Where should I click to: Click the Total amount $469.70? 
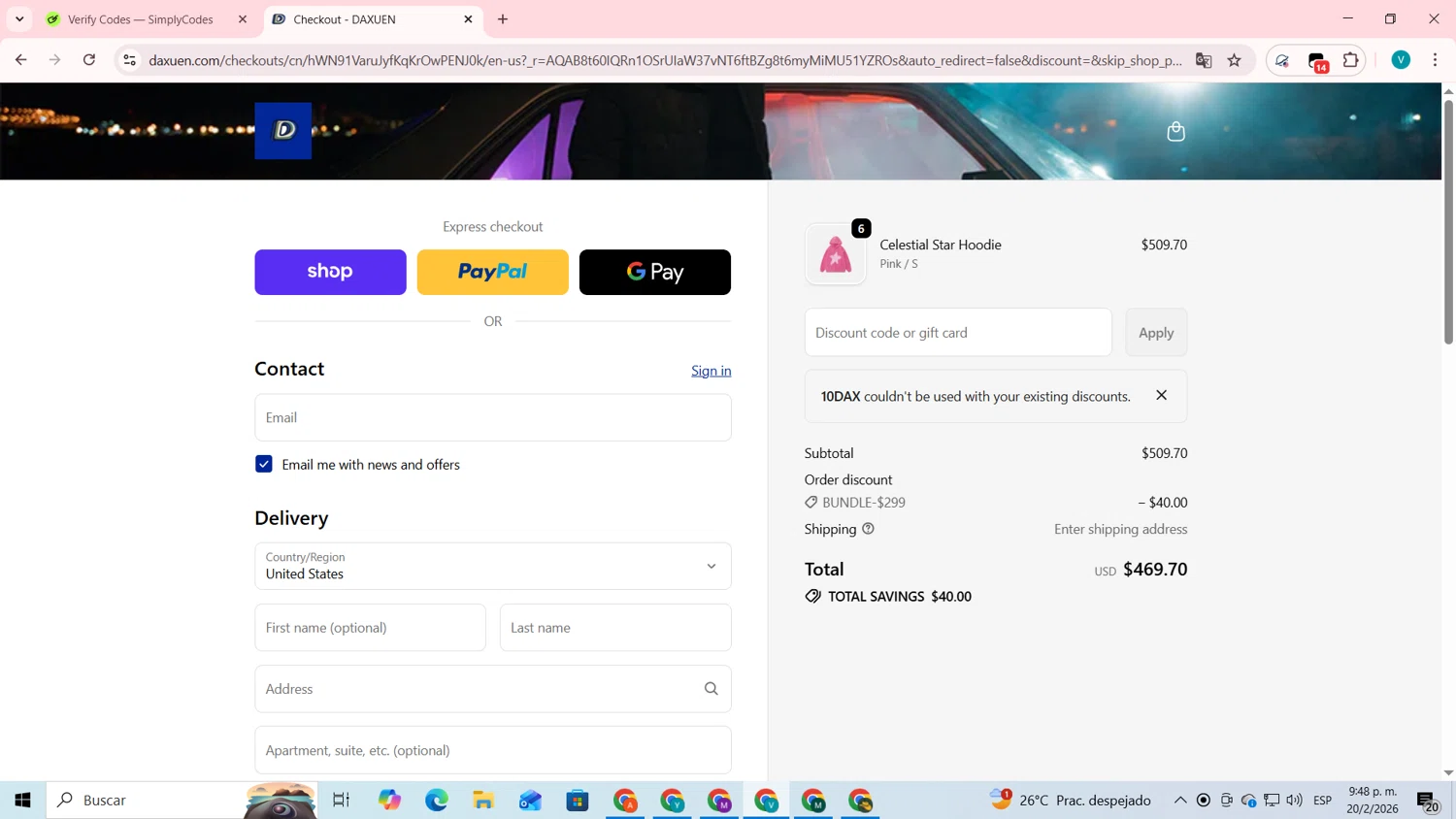click(1155, 570)
